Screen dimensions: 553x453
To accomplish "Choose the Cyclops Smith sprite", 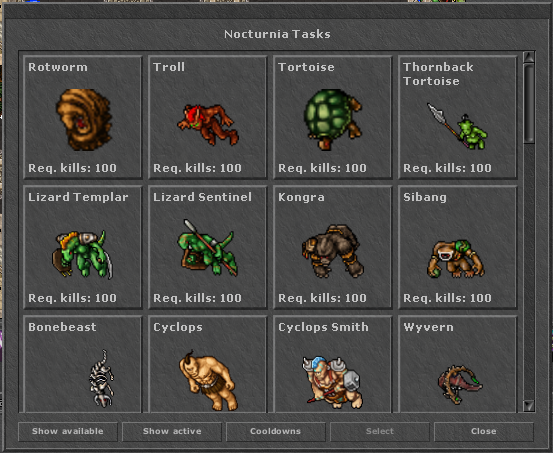I will 333,382.
